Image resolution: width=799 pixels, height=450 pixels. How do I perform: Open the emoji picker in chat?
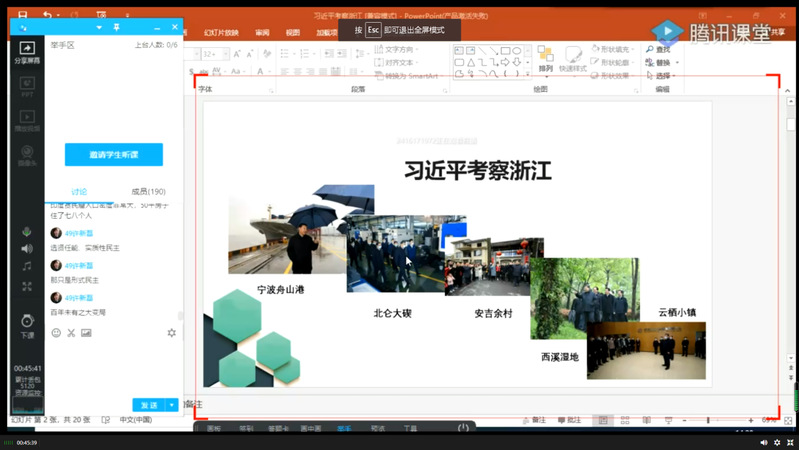pos(56,333)
